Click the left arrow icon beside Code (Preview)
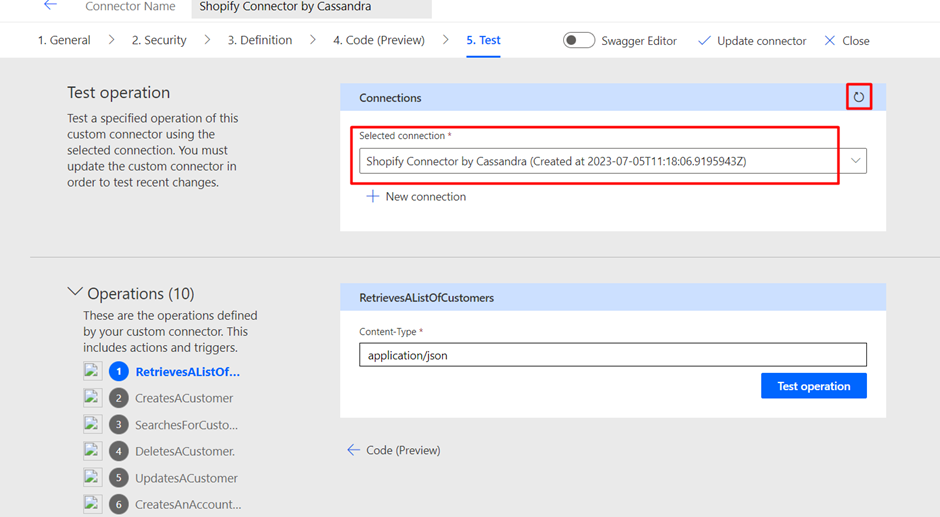The width and height of the screenshot is (940, 517). pos(353,450)
